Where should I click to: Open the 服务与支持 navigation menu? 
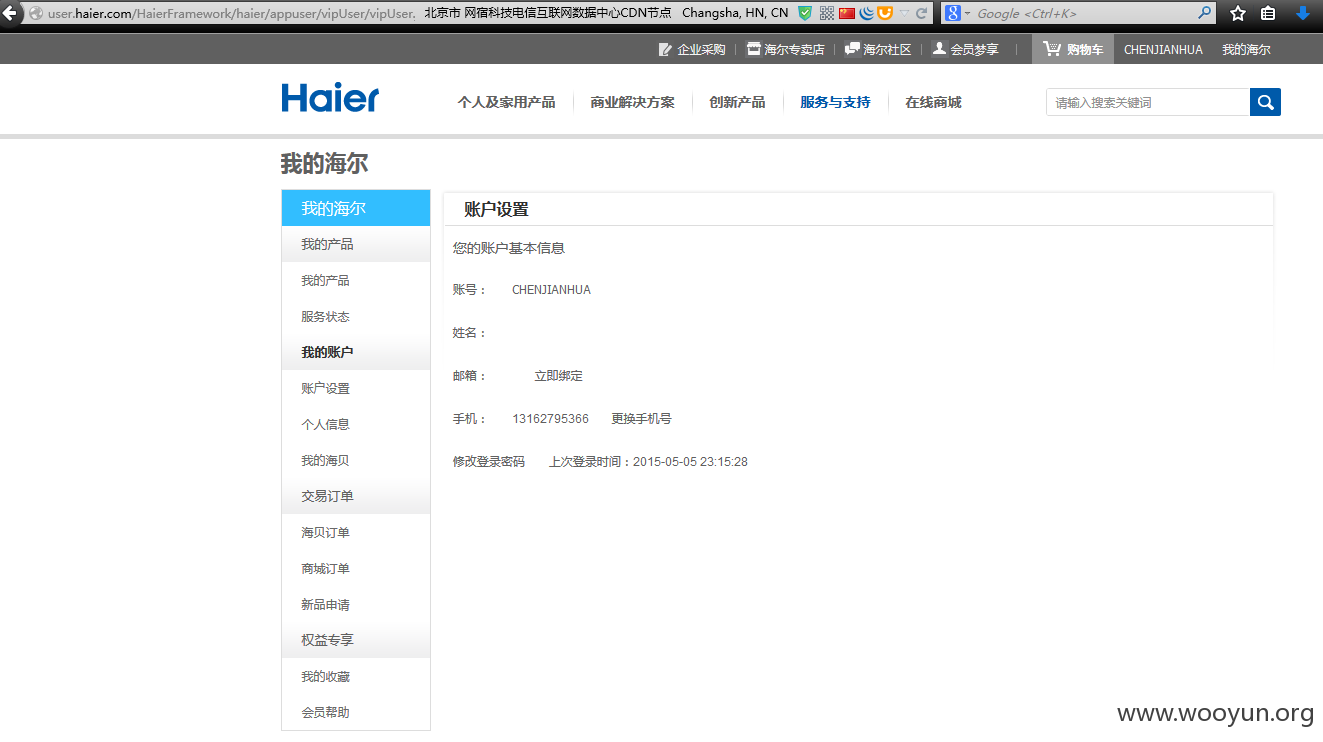click(835, 102)
